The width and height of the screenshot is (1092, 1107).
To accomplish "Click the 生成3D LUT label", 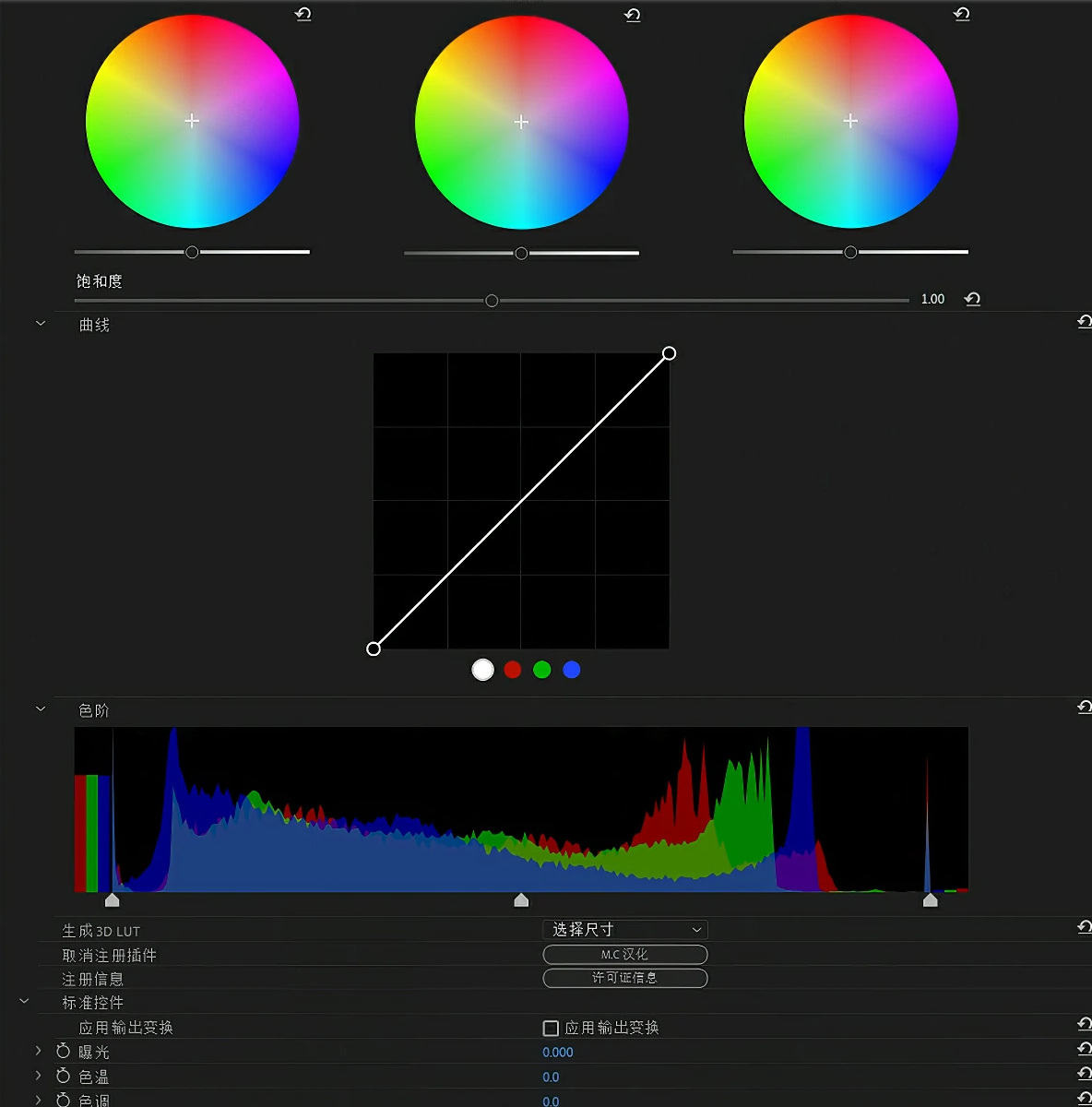I will pos(101,931).
